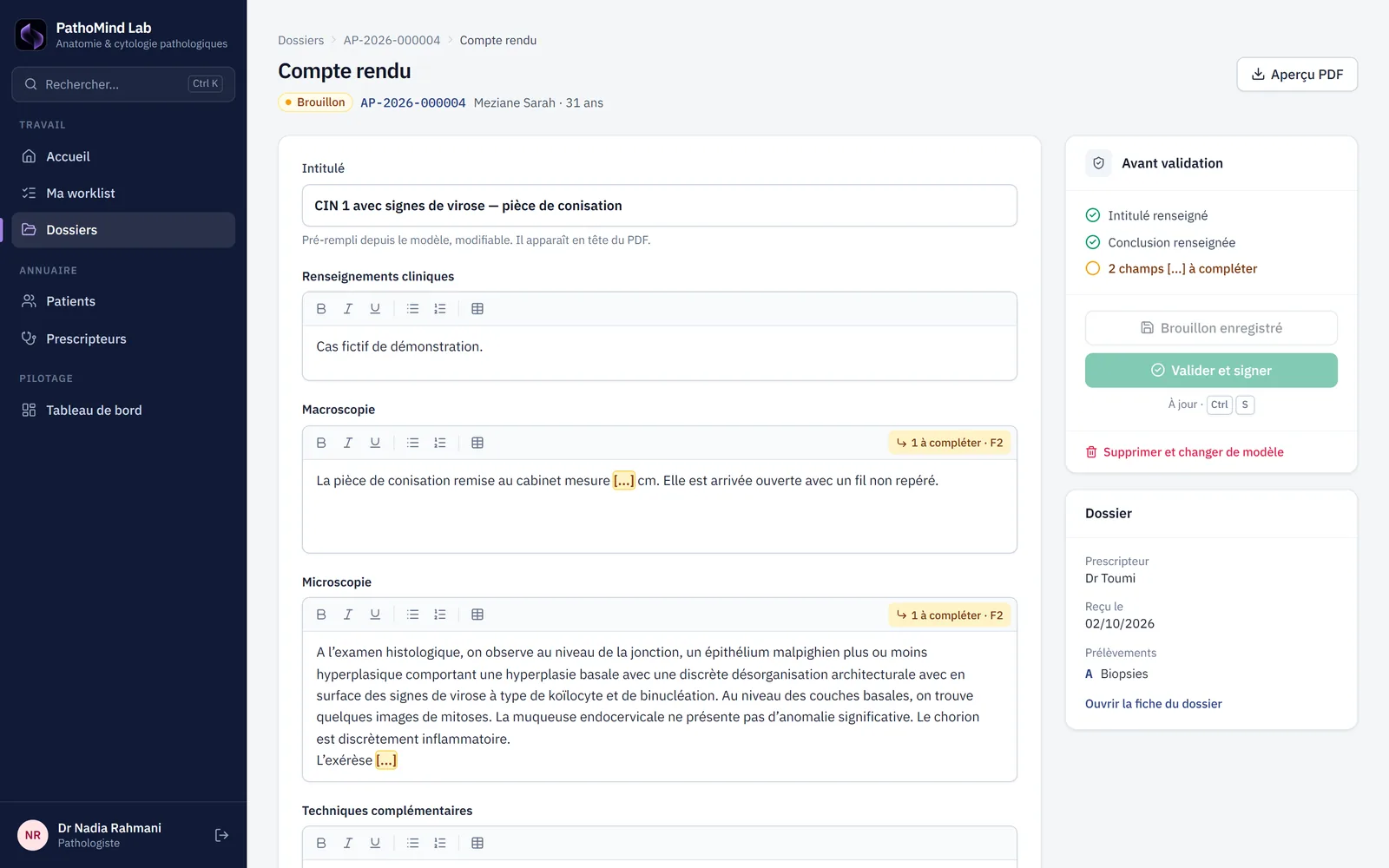Open Ma worklist in the sidebar
Screen dimensions: 1389x868
[123, 193]
